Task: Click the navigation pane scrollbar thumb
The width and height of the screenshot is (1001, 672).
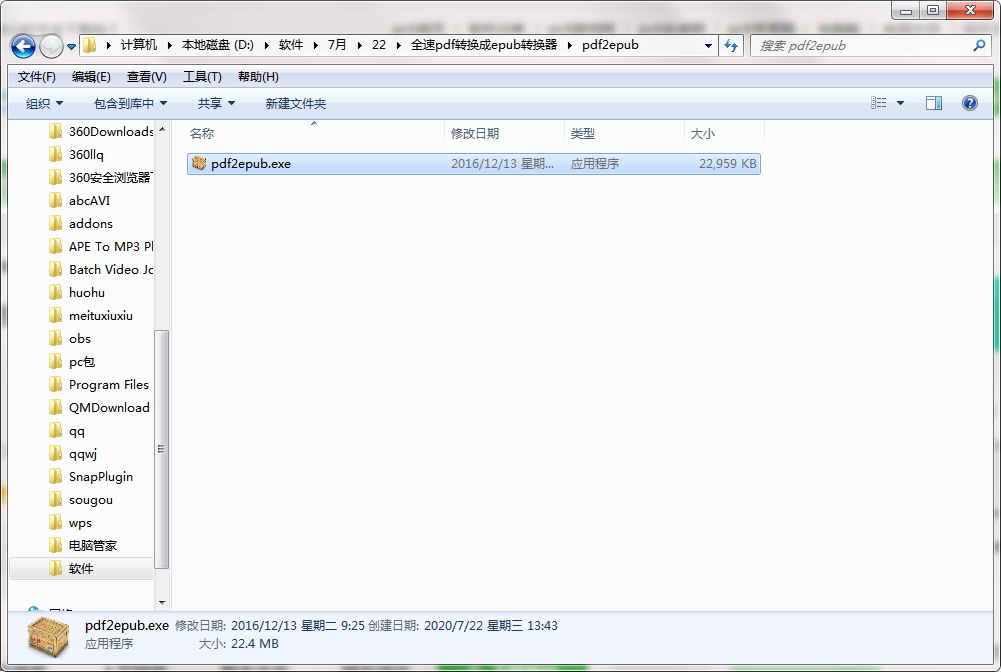Action: [162, 449]
